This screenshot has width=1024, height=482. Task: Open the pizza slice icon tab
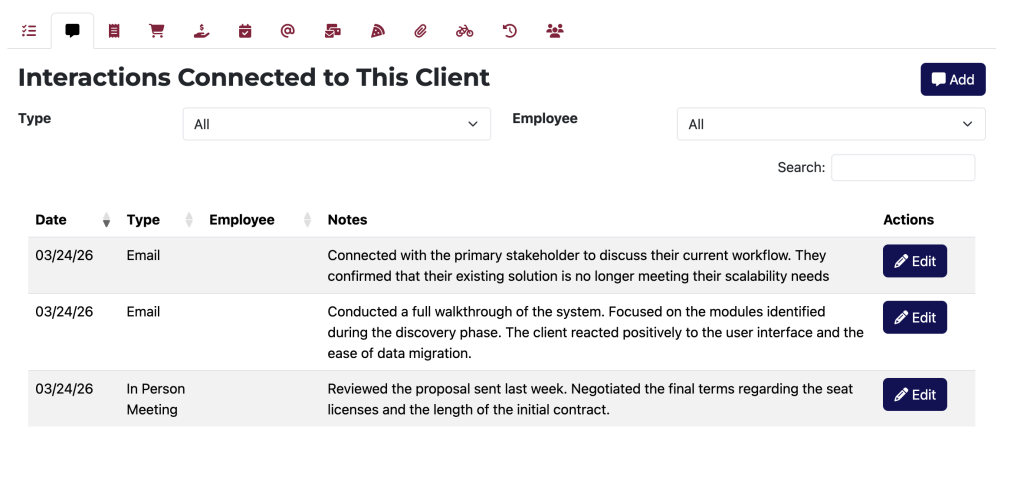377,31
